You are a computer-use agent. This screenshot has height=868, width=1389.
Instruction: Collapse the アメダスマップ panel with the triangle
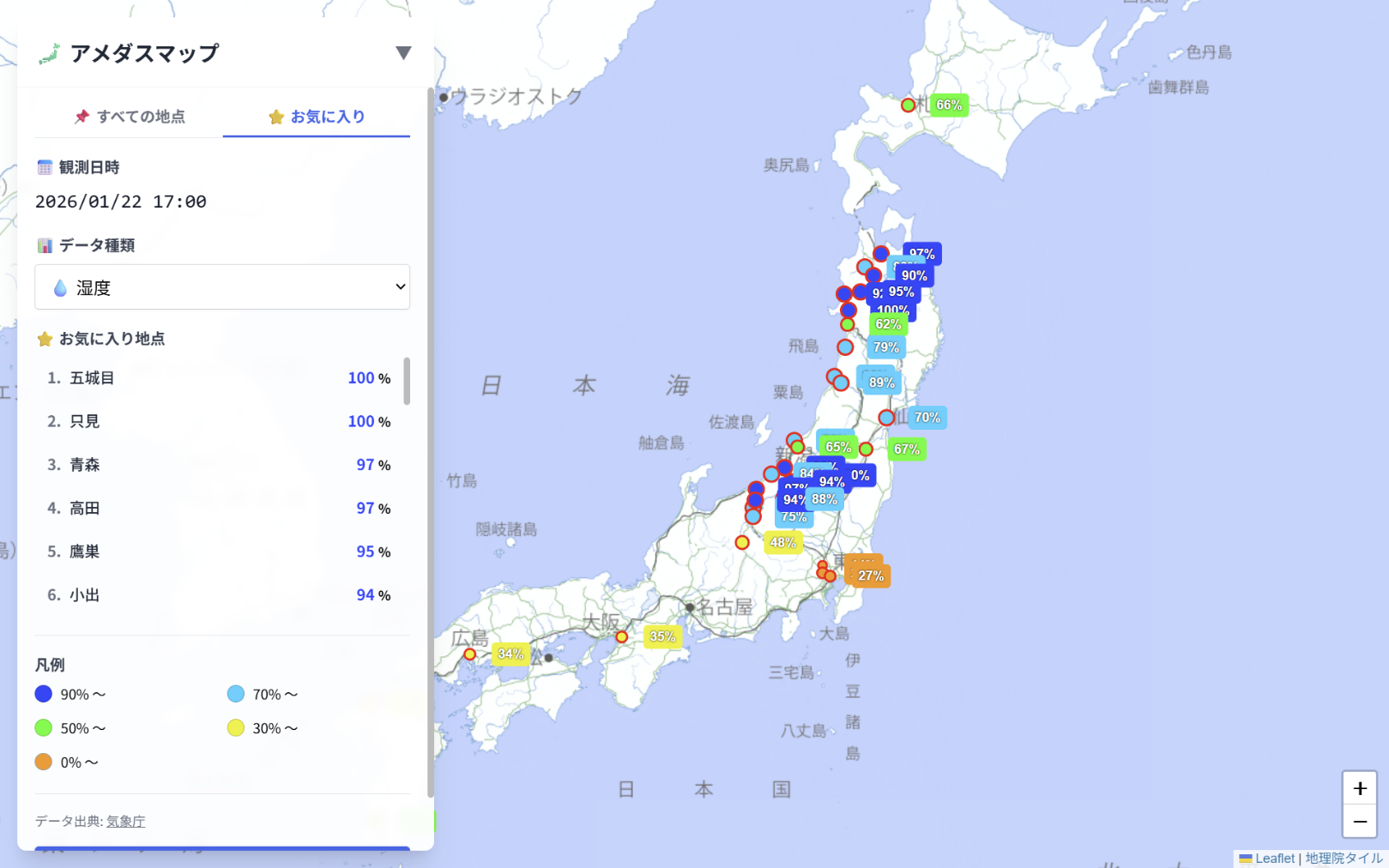click(x=402, y=53)
